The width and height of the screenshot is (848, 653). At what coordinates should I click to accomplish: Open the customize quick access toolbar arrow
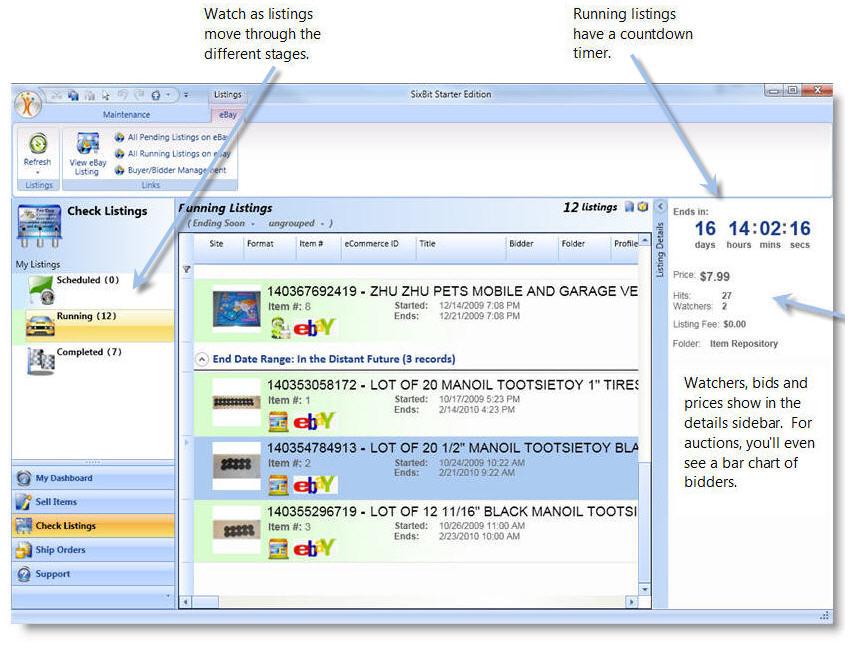point(186,95)
